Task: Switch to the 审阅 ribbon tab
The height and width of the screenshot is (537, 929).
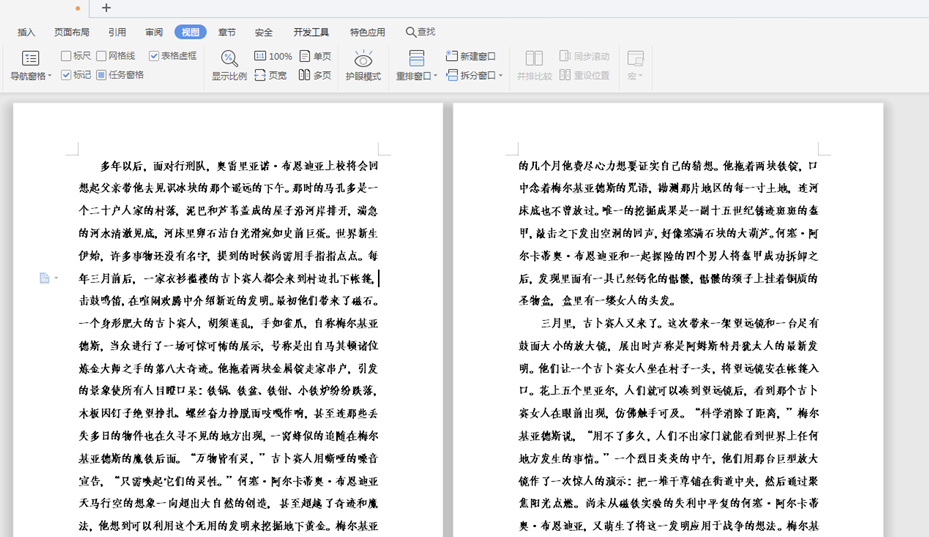Action: coord(154,32)
